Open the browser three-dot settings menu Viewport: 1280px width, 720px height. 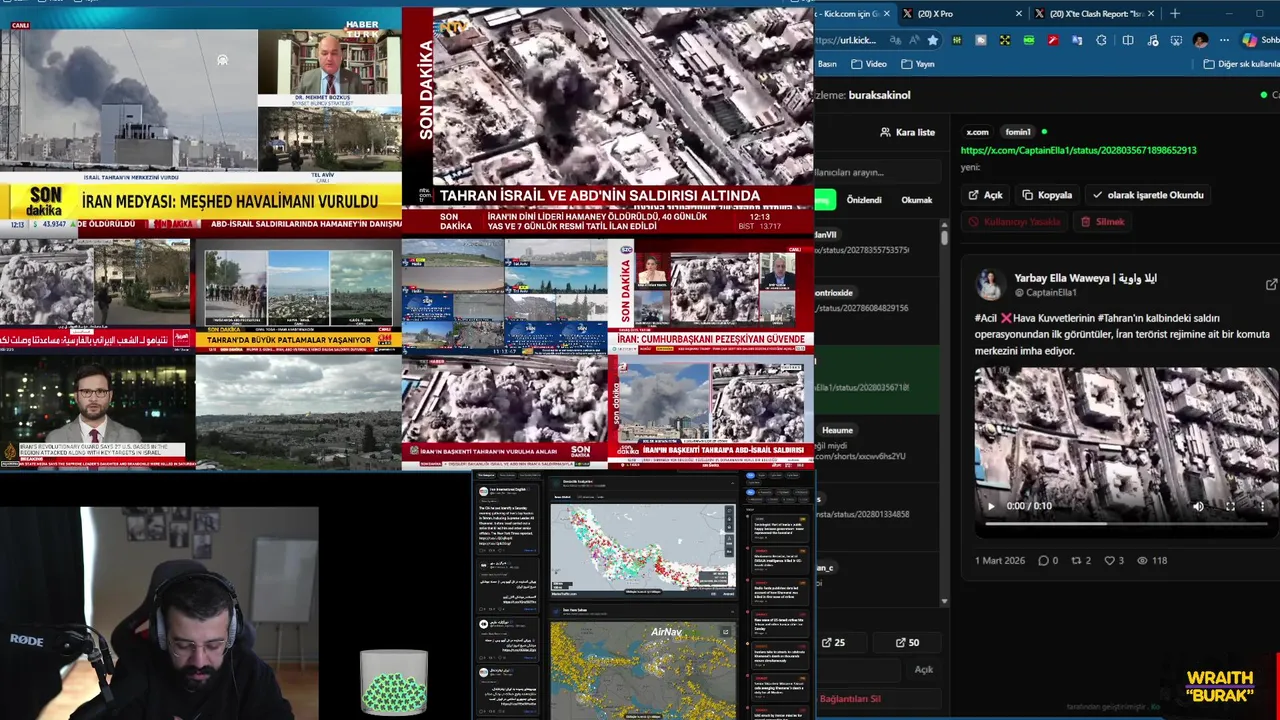point(1224,40)
